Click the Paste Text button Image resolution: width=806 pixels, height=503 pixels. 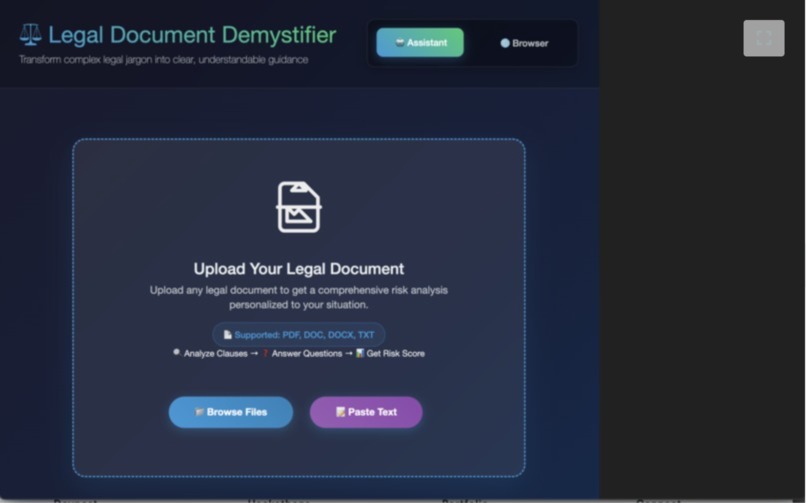pos(366,412)
